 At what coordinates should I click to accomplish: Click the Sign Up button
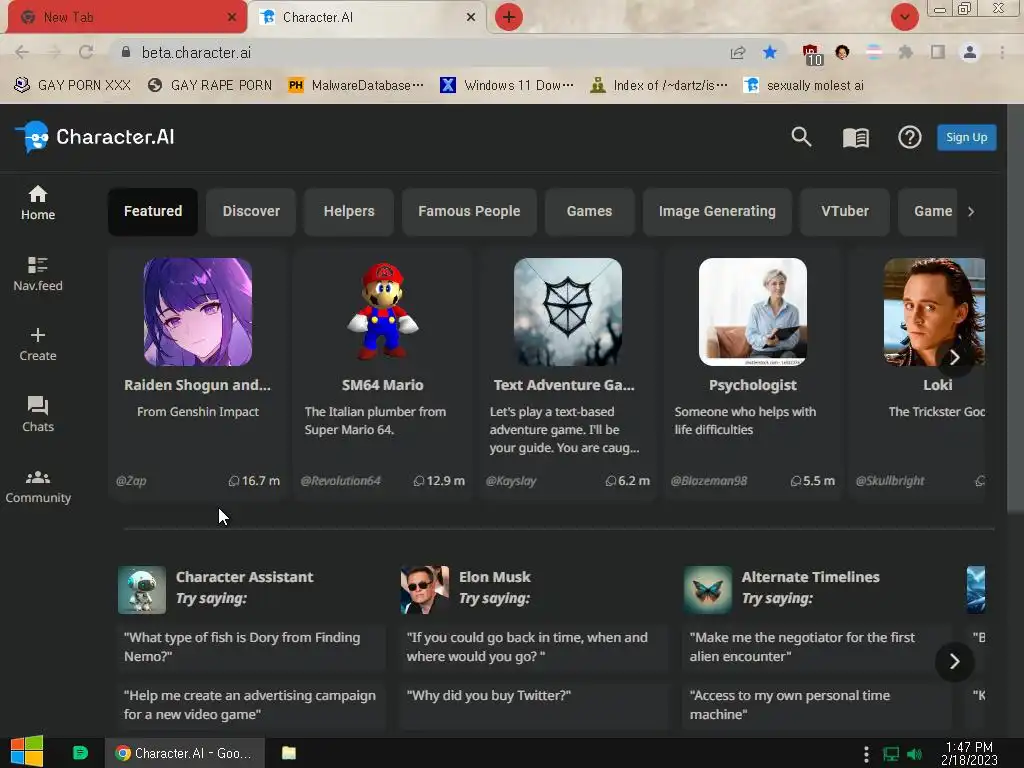pos(967,137)
